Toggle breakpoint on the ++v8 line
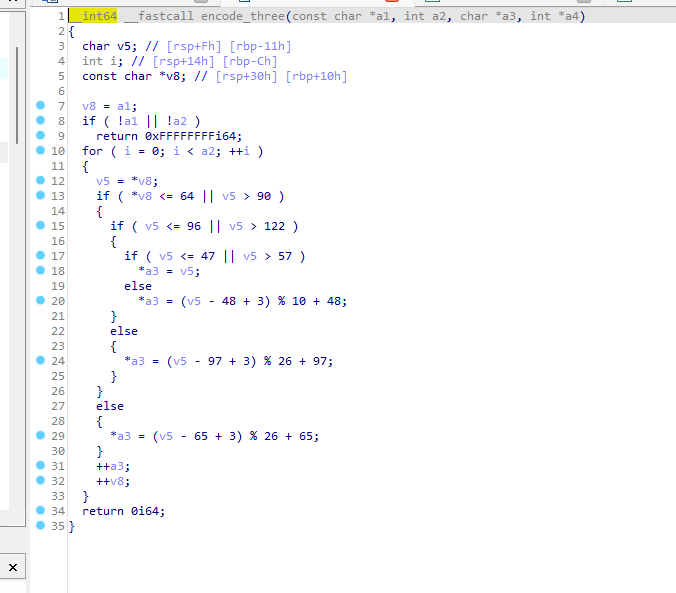Screen dimensions: 676x593 coord(40,480)
